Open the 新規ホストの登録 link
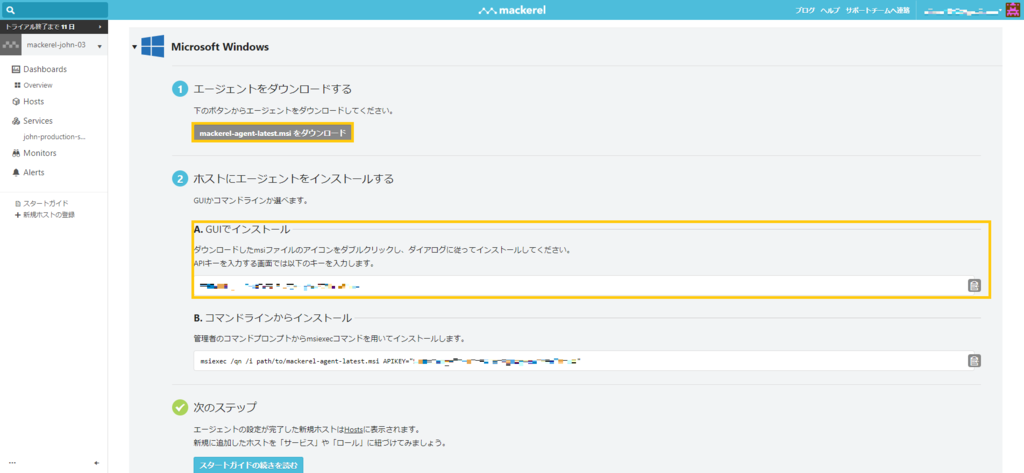The height and width of the screenshot is (473, 1024). pos(49,214)
